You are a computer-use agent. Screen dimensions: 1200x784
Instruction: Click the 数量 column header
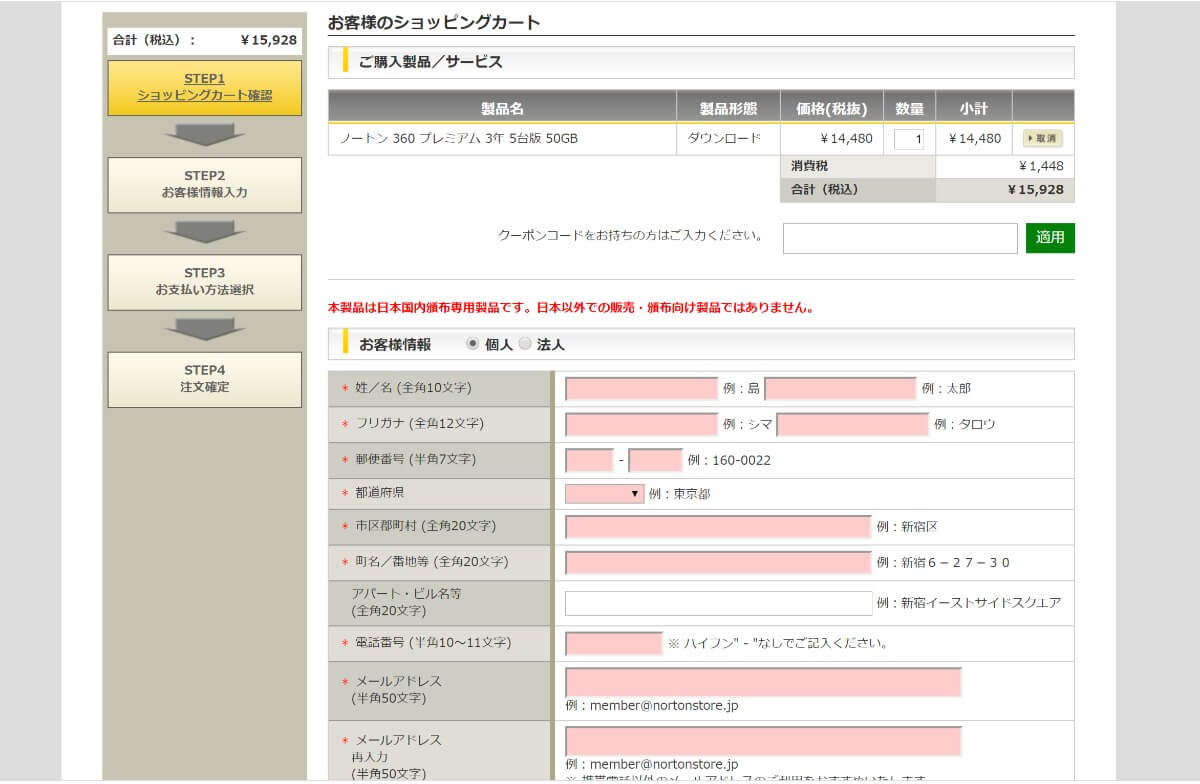(909, 107)
